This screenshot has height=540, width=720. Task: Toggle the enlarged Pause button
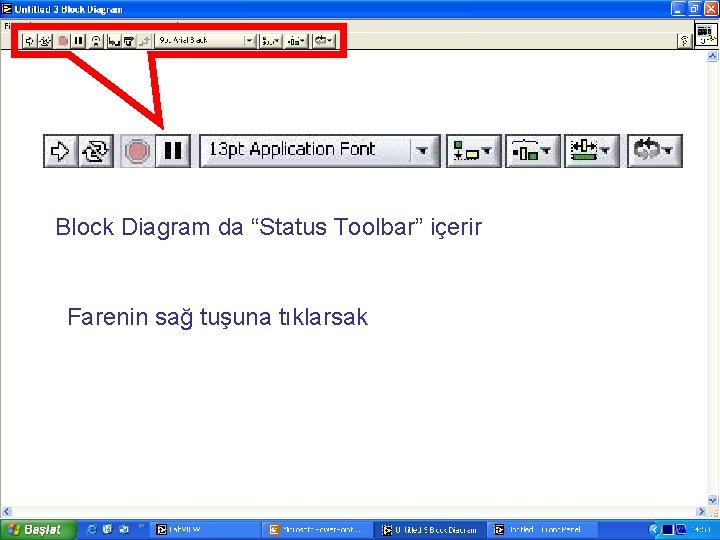(x=173, y=151)
